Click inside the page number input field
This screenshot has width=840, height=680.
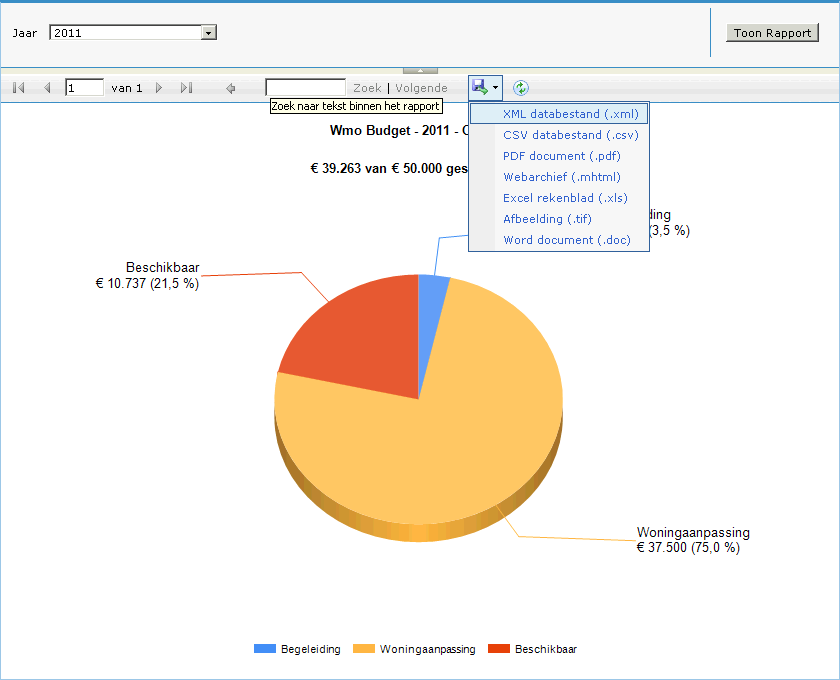point(84,87)
